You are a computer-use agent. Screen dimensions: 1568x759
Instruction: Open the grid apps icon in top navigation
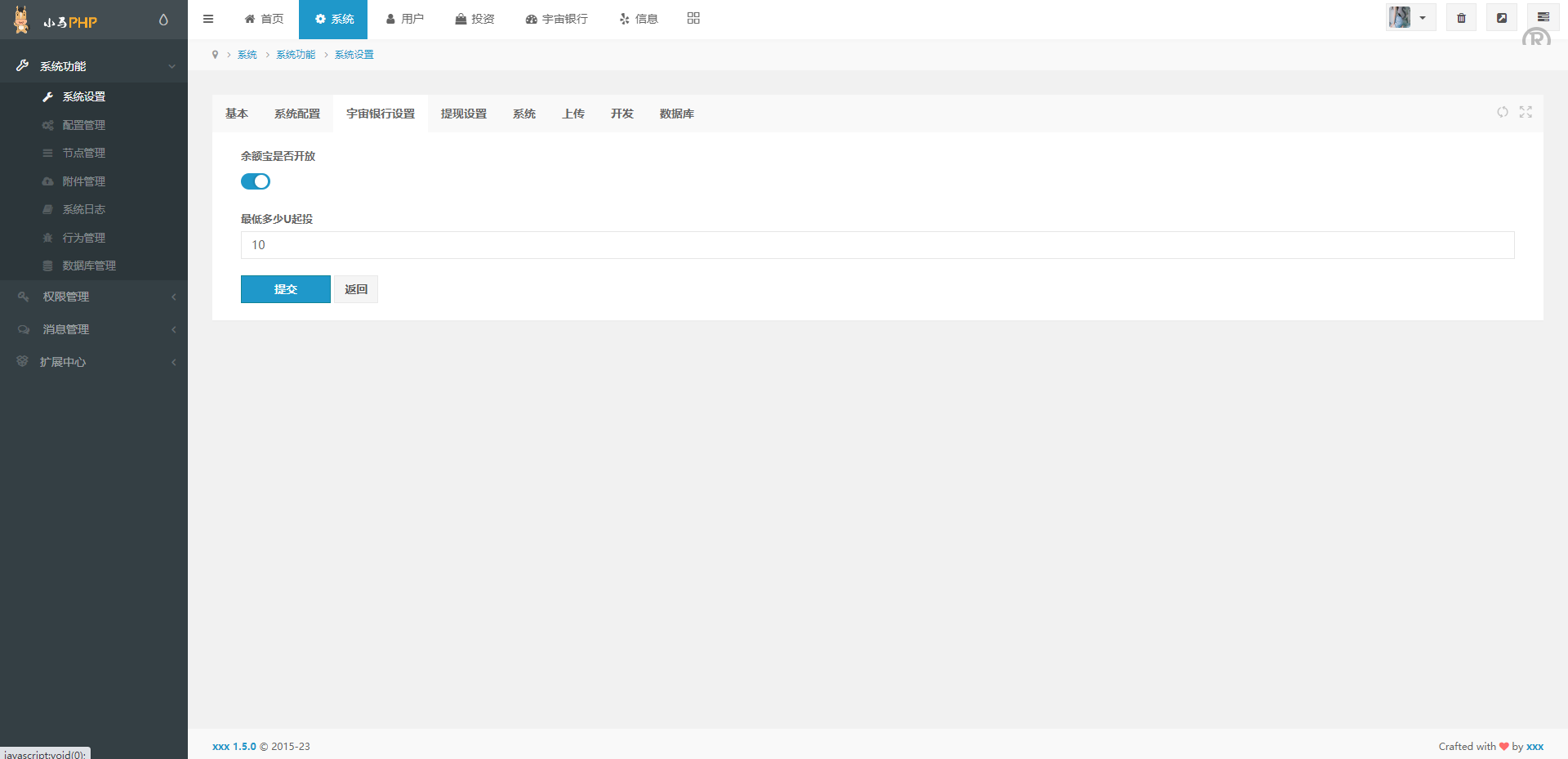click(693, 18)
